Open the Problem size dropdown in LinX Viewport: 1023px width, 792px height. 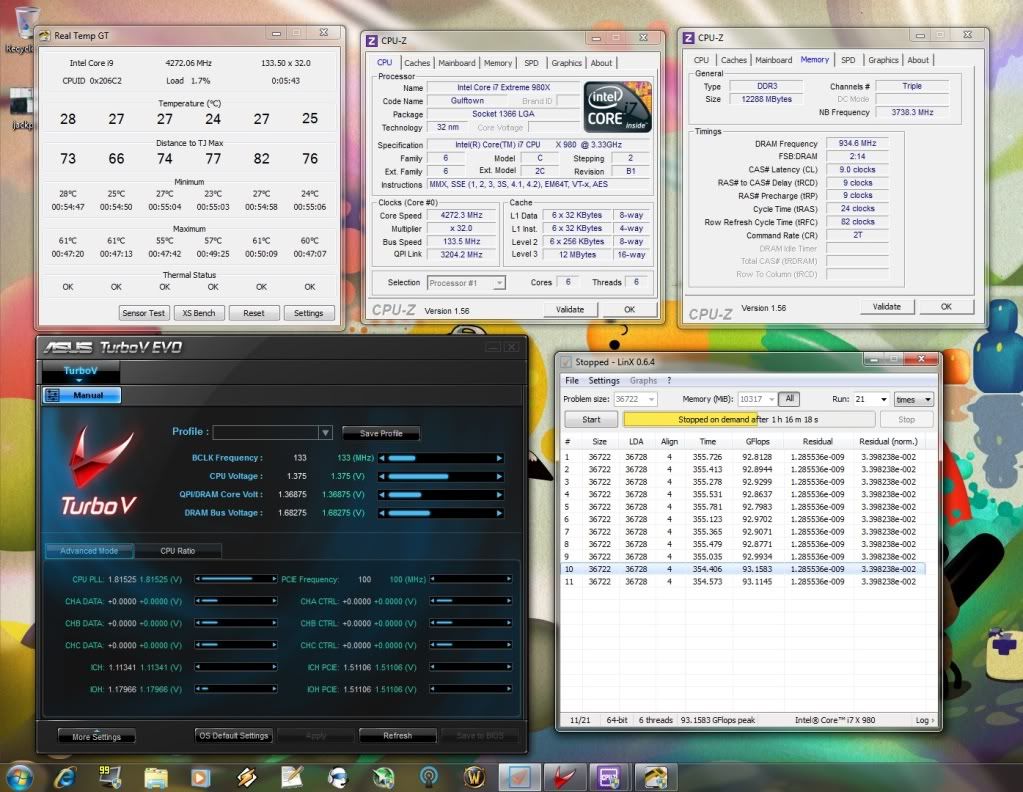point(651,399)
